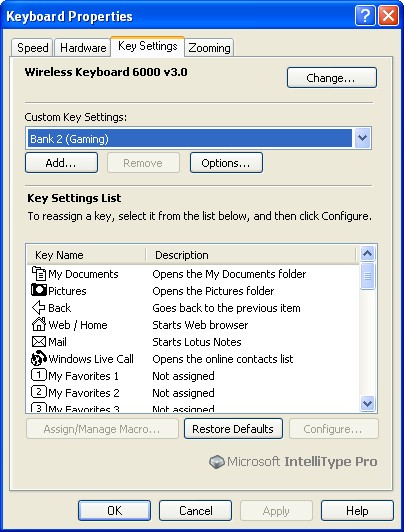Viewport: 404px width, 532px height.
Task: Select the Mail envelope icon
Action: [x=39, y=341]
